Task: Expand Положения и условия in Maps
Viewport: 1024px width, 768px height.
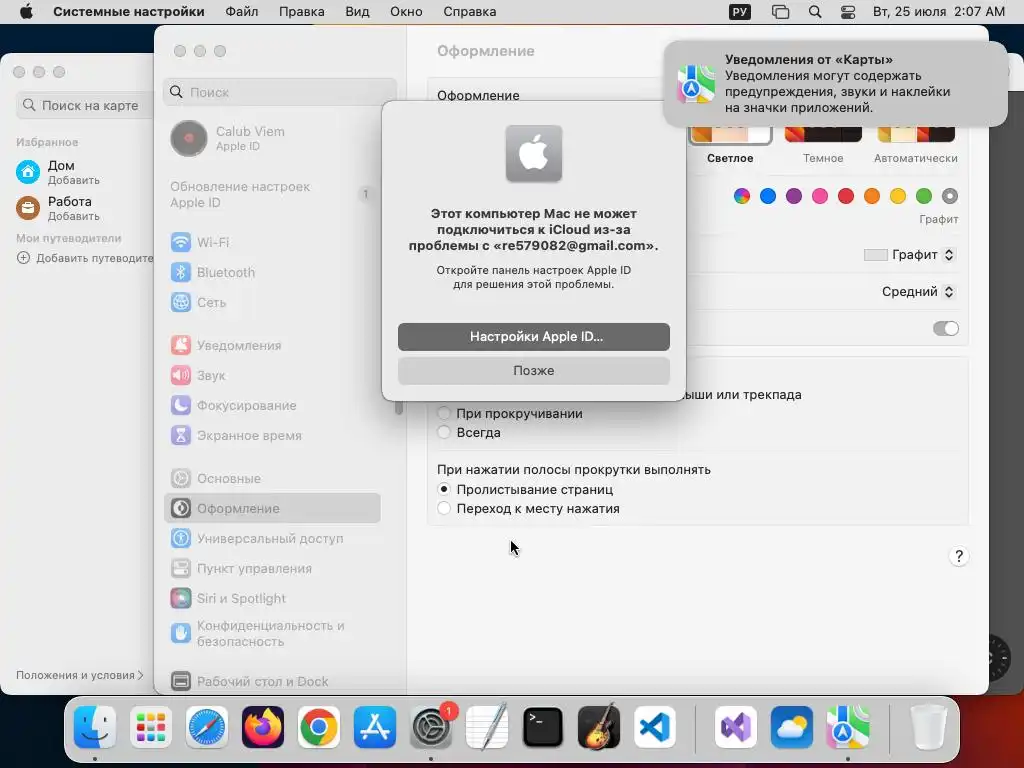Action: [x=80, y=675]
